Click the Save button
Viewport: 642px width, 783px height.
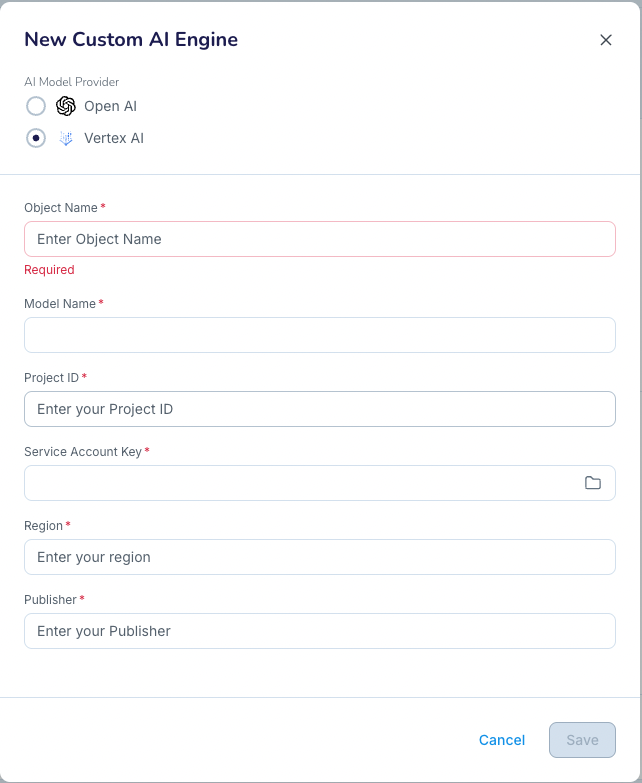pyautogui.click(x=582, y=740)
